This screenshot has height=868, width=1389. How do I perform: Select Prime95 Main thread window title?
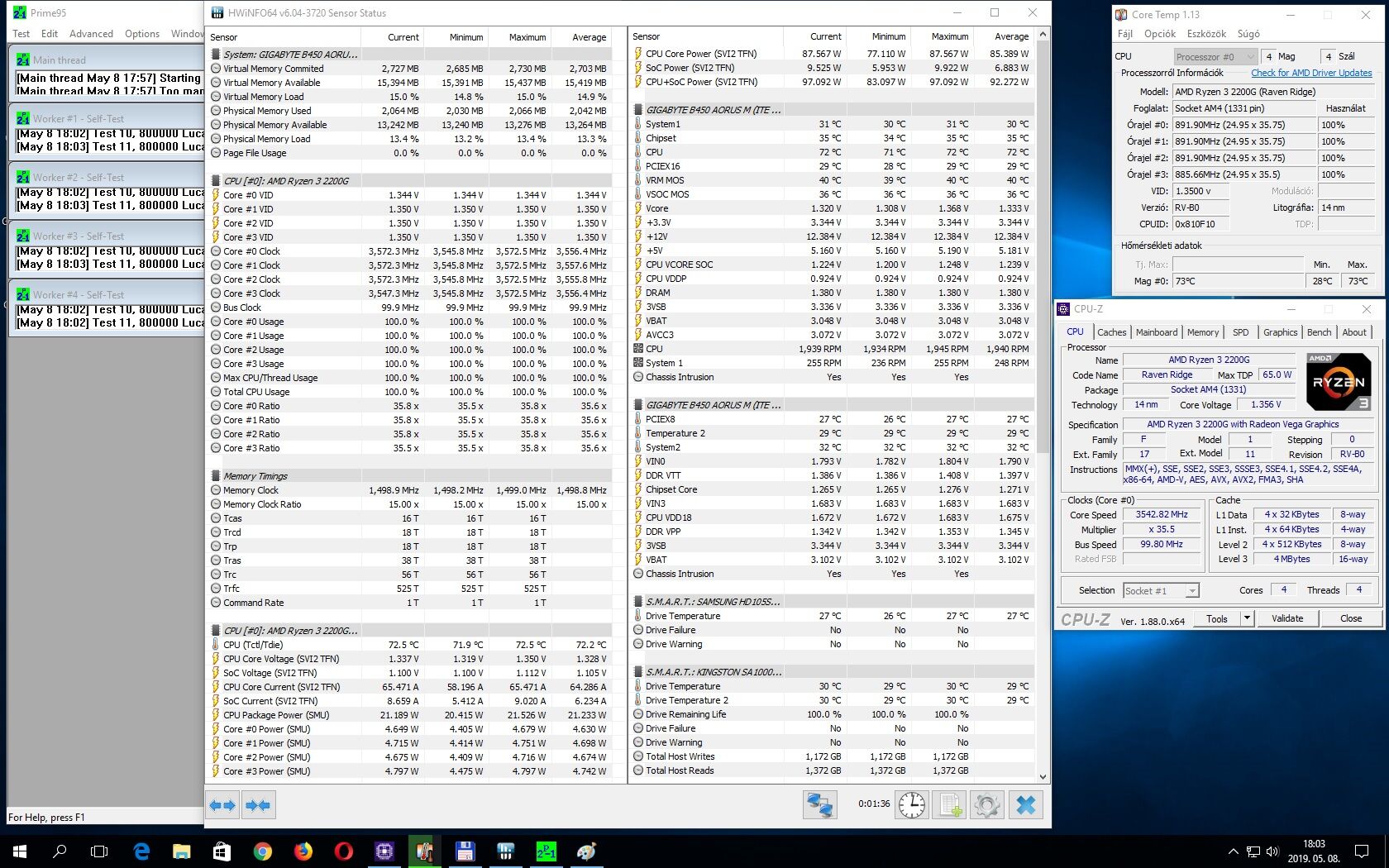(x=60, y=60)
